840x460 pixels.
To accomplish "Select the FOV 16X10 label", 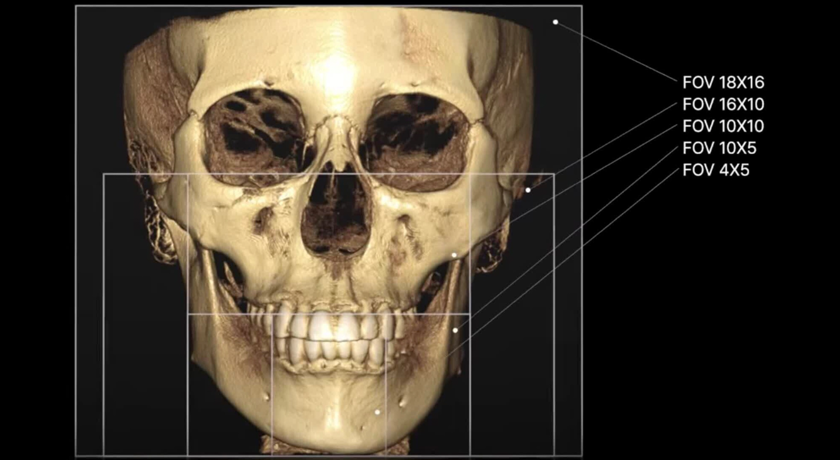I will tap(723, 104).
